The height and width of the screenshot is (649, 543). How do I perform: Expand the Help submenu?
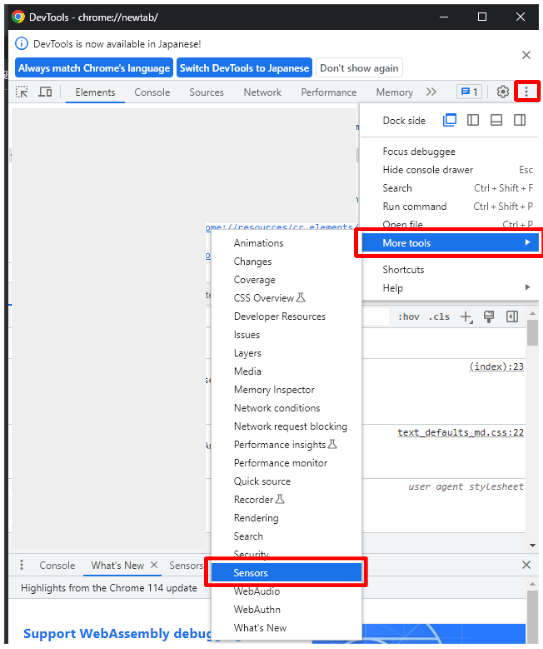tap(450, 288)
